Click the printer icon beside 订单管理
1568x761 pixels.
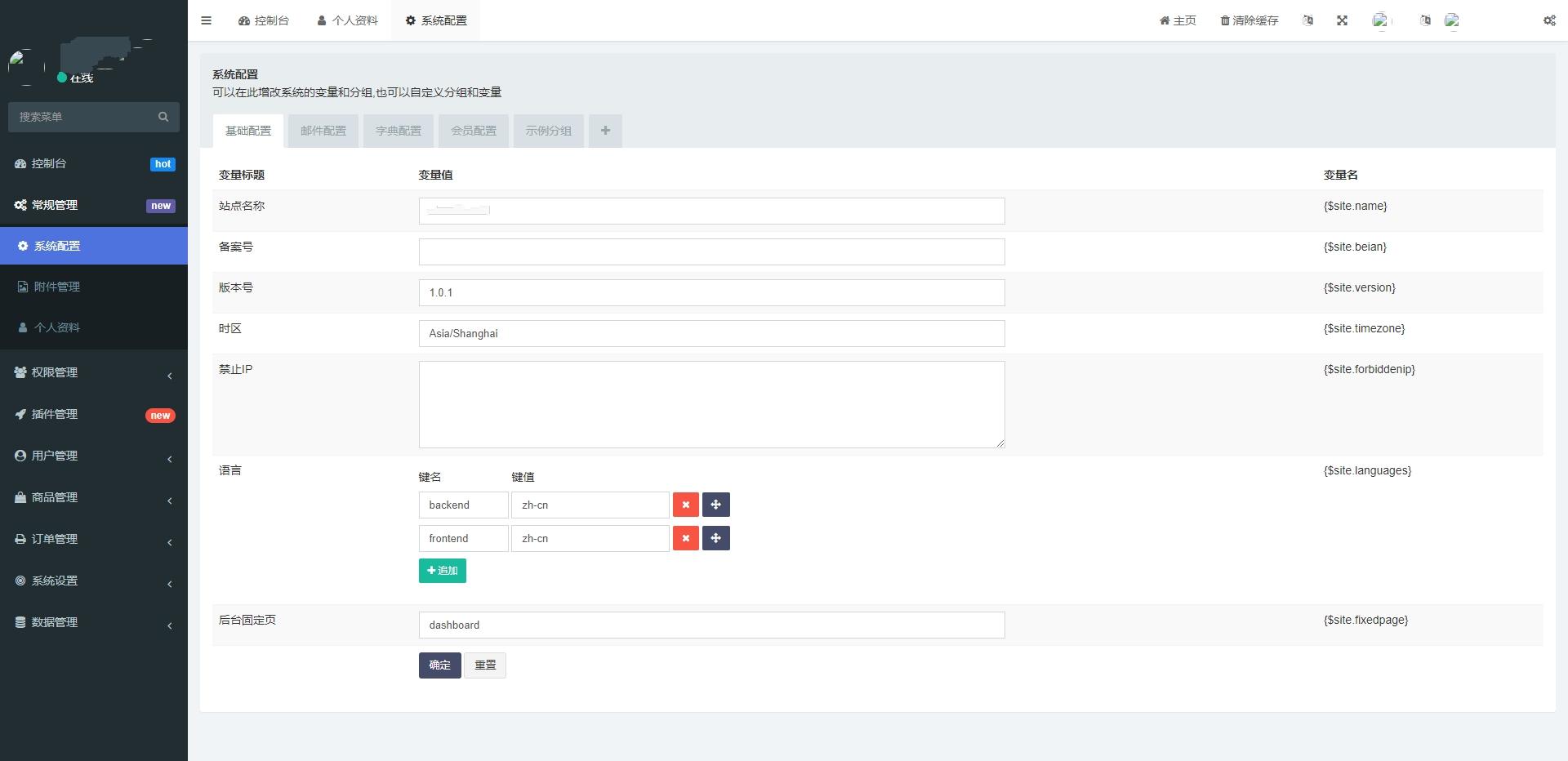[20, 539]
